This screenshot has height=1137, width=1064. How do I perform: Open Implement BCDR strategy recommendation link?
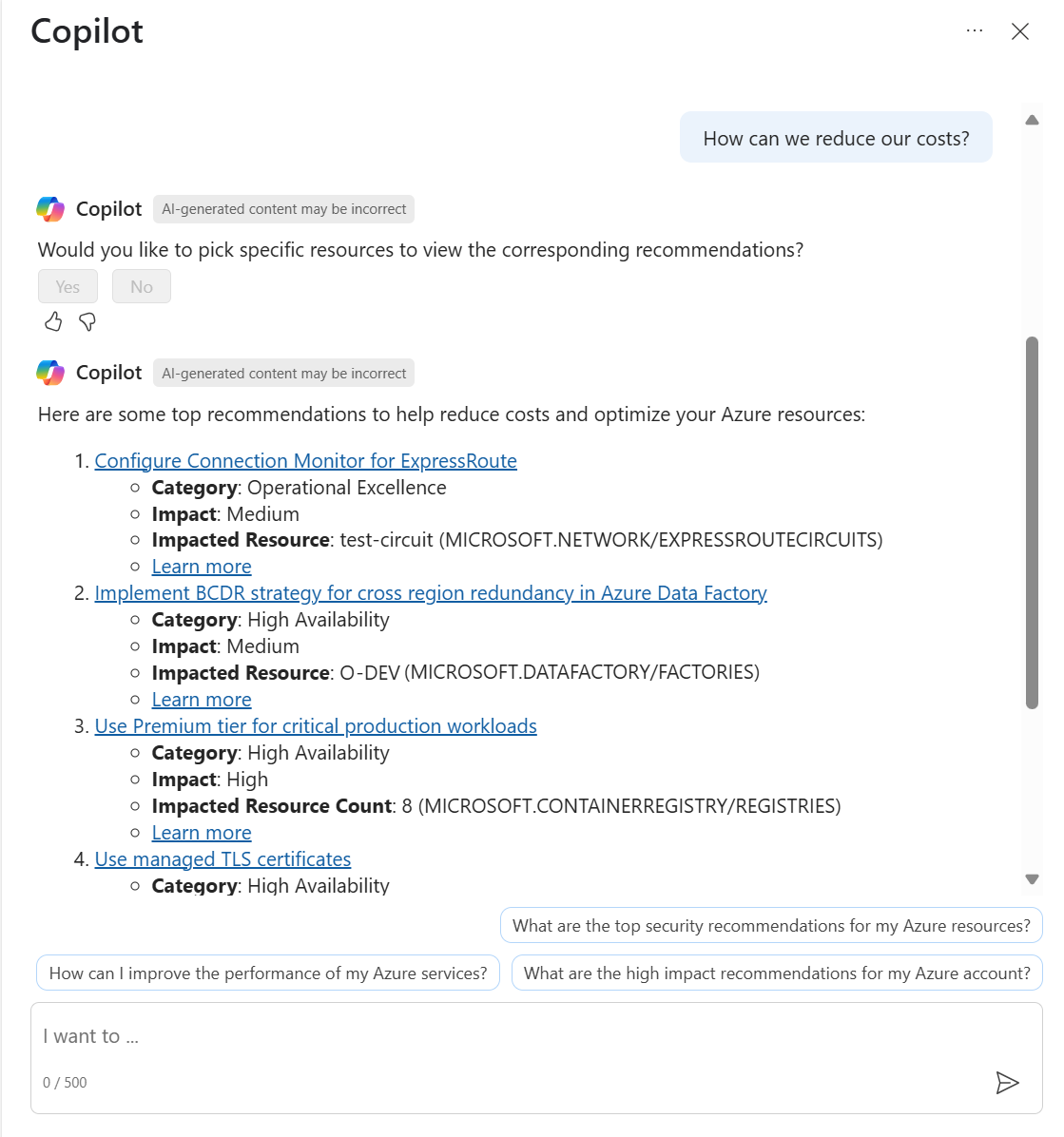point(431,593)
